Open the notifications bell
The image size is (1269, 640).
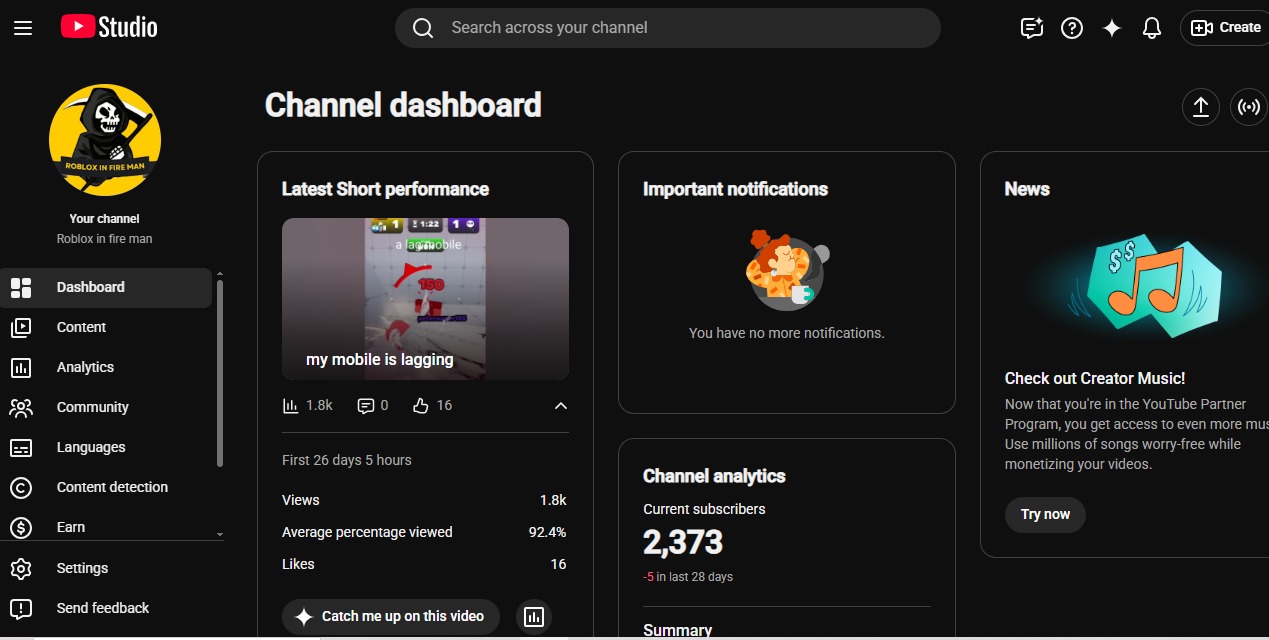[x=1152, y=28]
